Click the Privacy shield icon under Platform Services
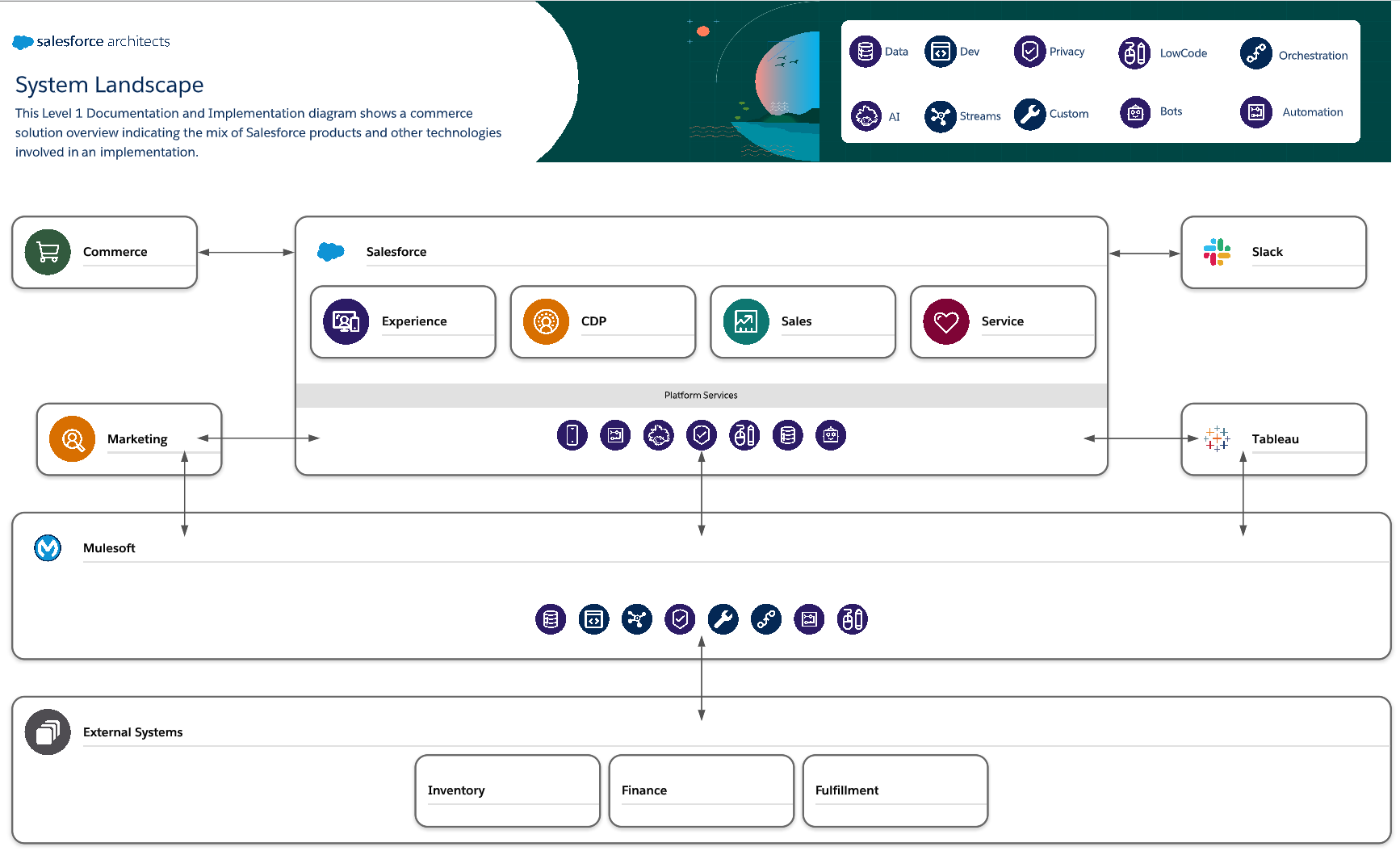The image size is (1400, 851). coord(702,434)
